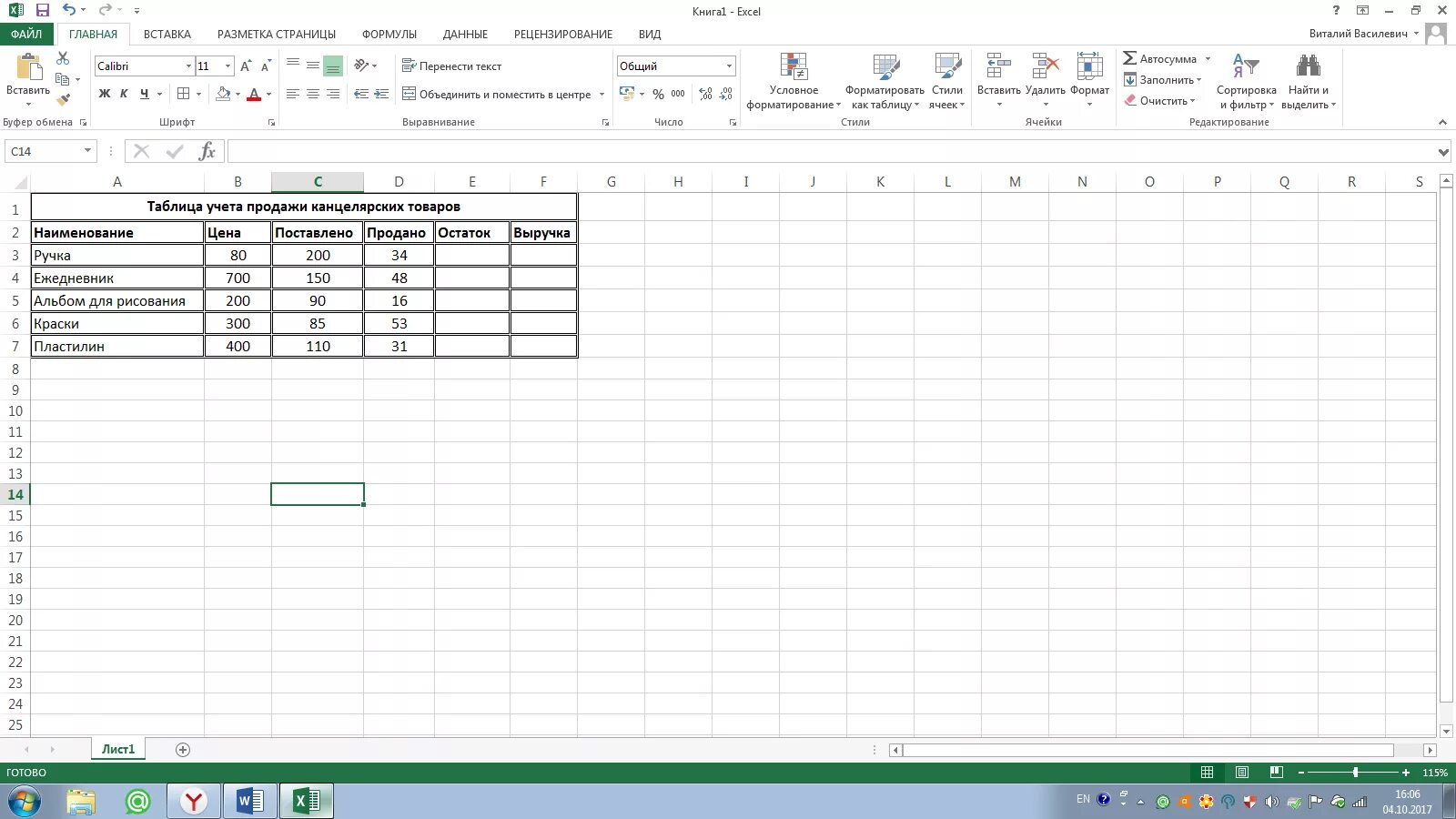Click the Format Painter brush icon
The width and height of the screenshot is (1456, 819).
click(x=63, y=99)
